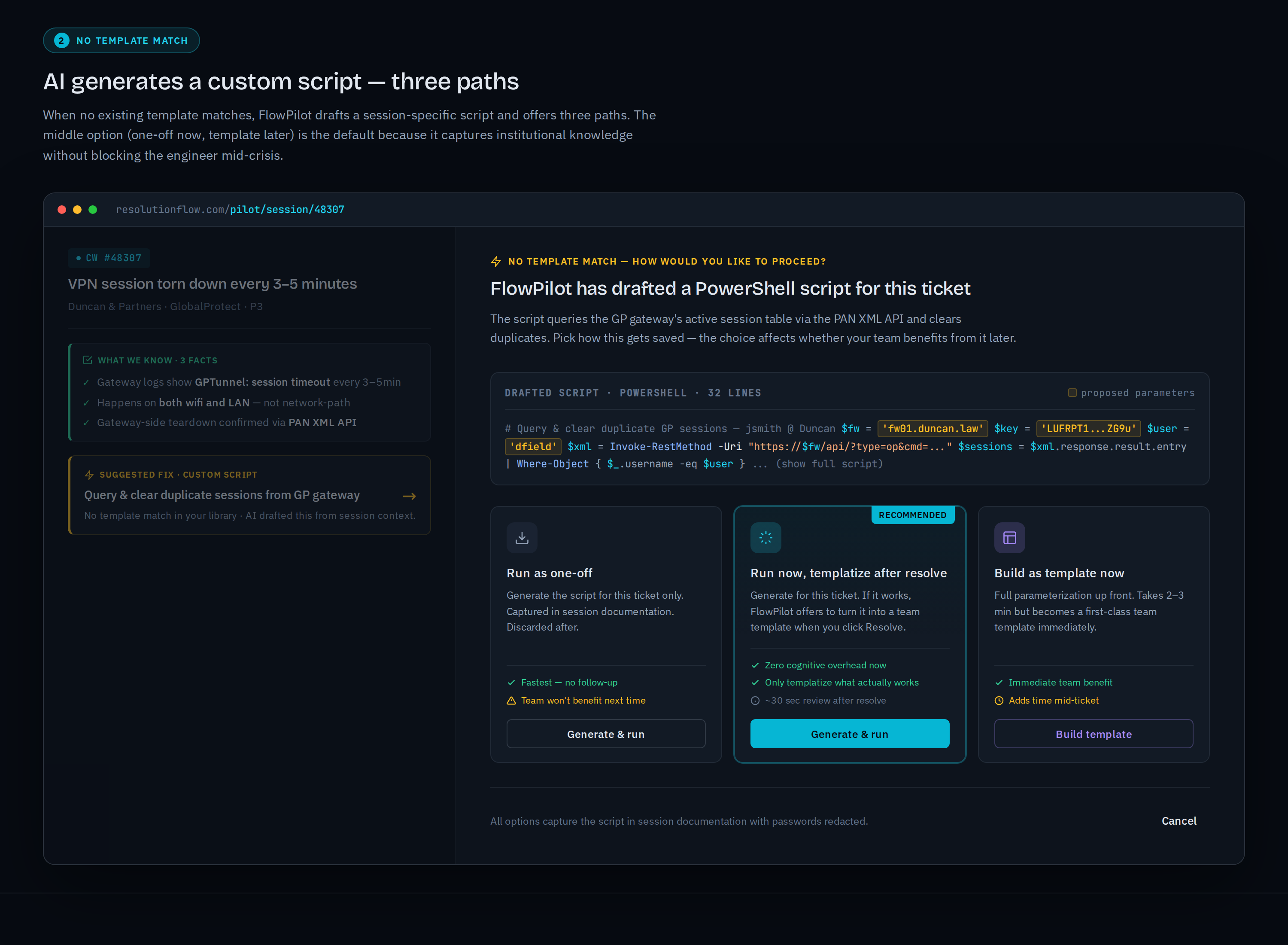Click the Build template button
Image resolution: width=1288 pixels, height=945 pixels.
[x=1093, y=733]
